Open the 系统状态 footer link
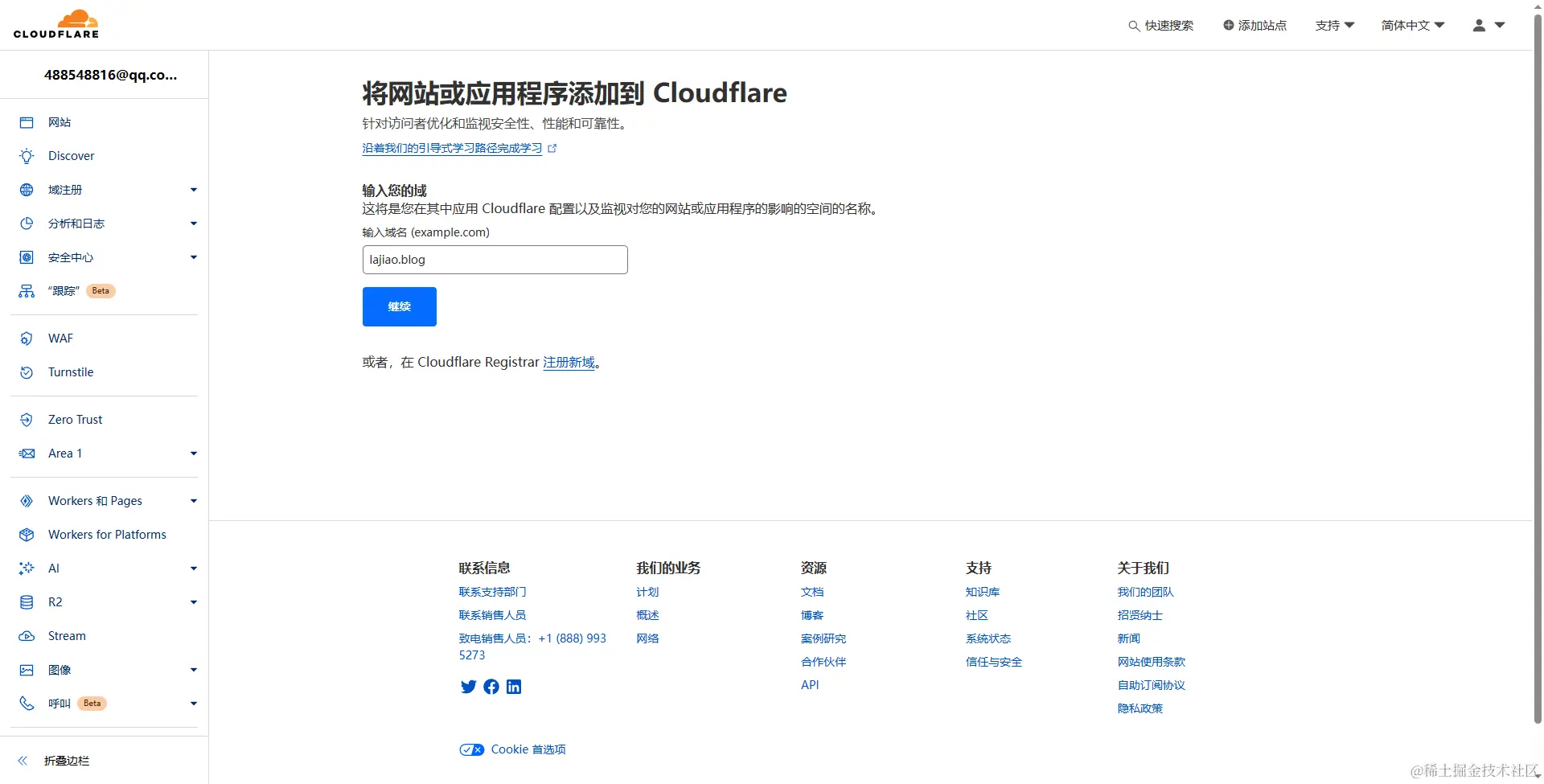 (x=988, y=638)
